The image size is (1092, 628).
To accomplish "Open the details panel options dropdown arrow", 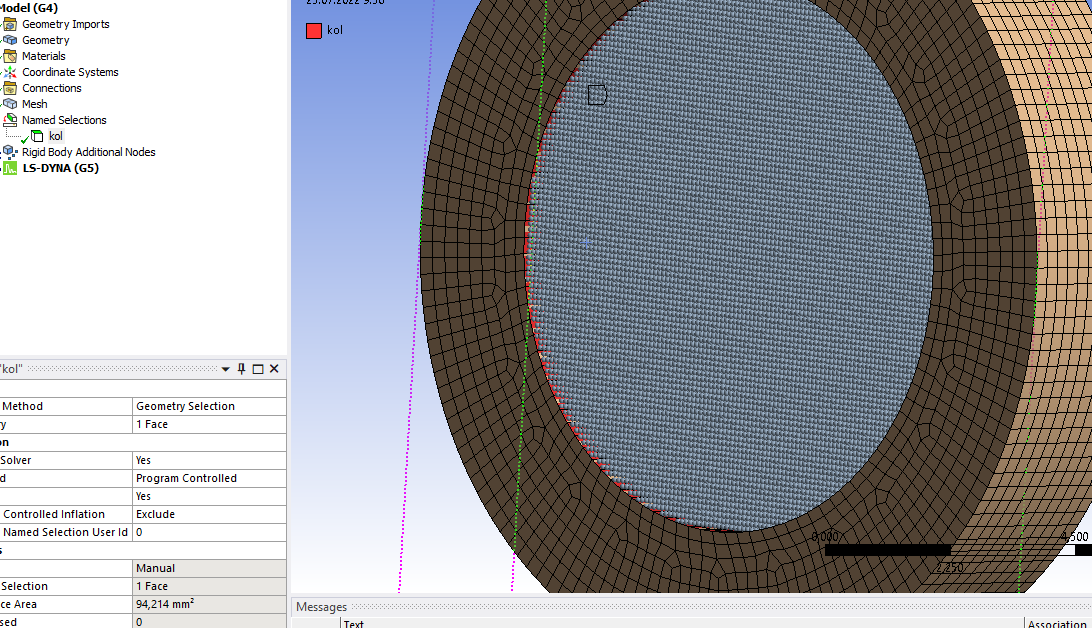I will tap(226, 370).
